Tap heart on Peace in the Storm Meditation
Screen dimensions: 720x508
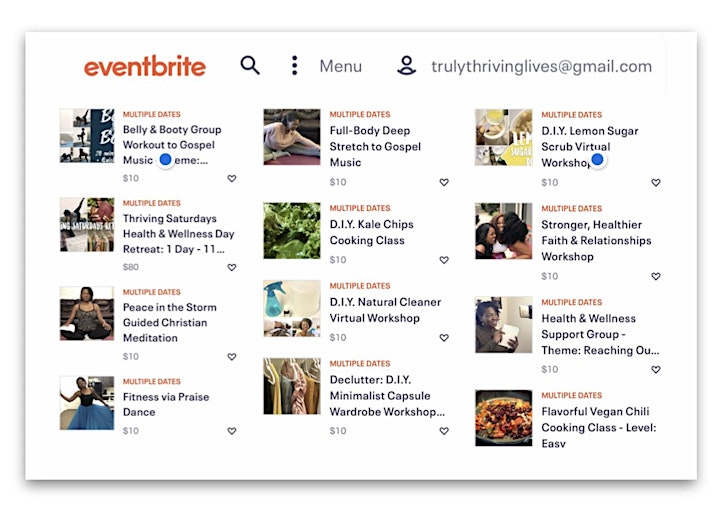(232, 356)
